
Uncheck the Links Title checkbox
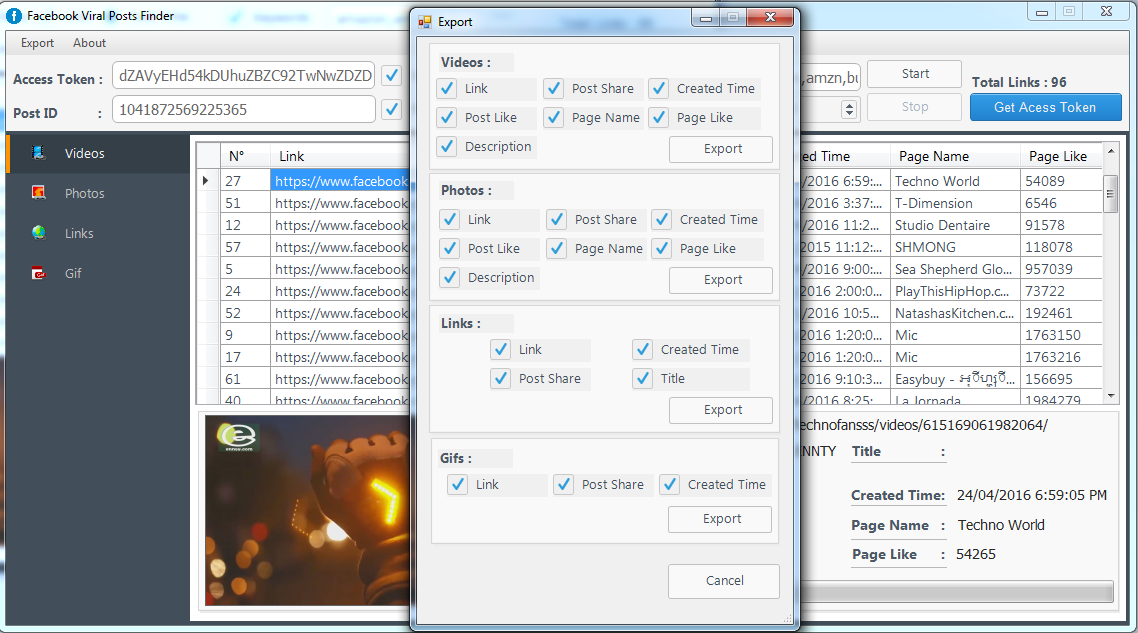coord(643,378)
